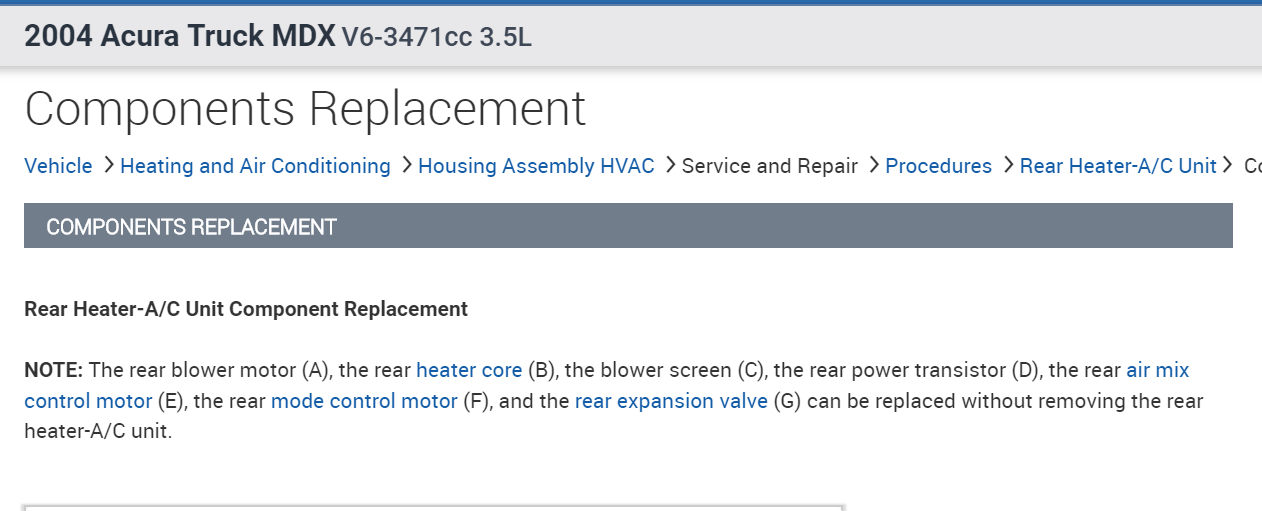Open Heating and Air Conditioning breadcrumb
Screen dimensions: 1262x511
(255, 166)
